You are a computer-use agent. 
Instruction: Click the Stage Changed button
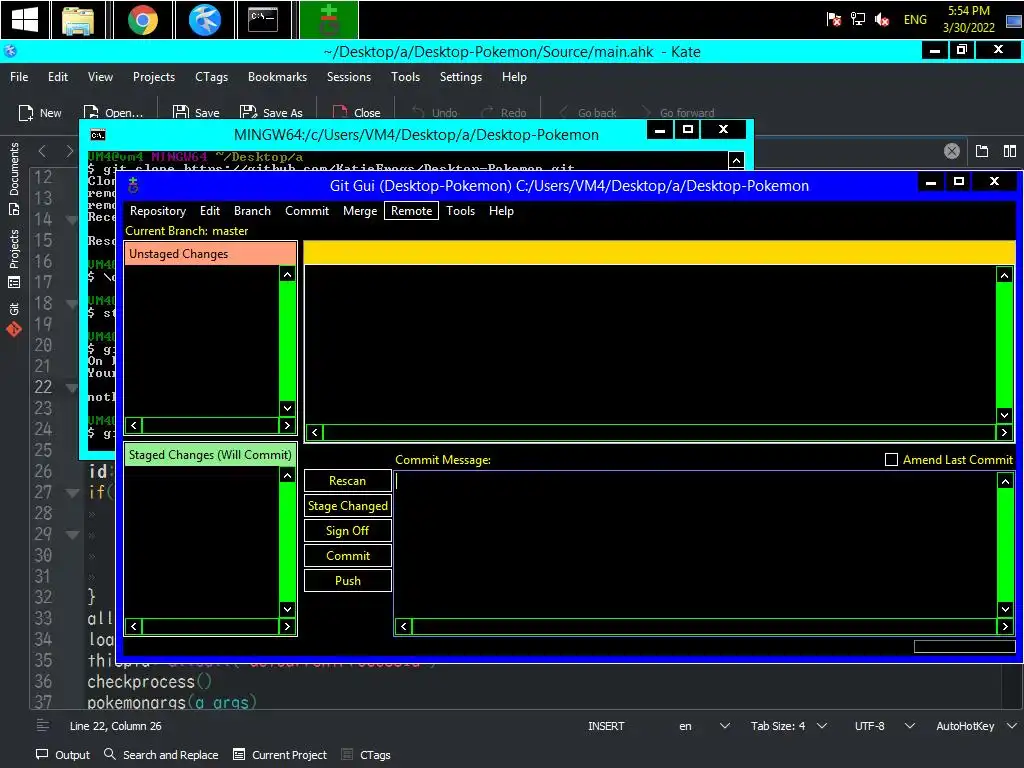[347, 505]
